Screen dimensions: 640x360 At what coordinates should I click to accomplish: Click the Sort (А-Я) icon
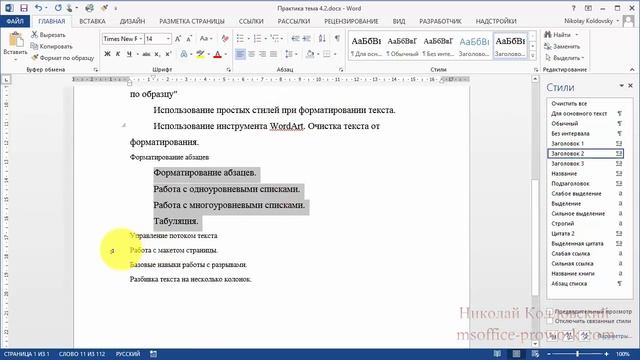coord(322,39)
